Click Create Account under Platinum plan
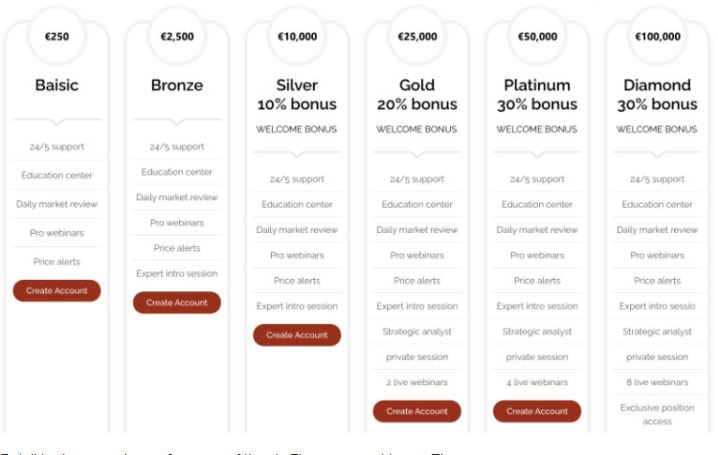Image resolution: width=718 pixels, height=455 pixels. click(537, 411)
